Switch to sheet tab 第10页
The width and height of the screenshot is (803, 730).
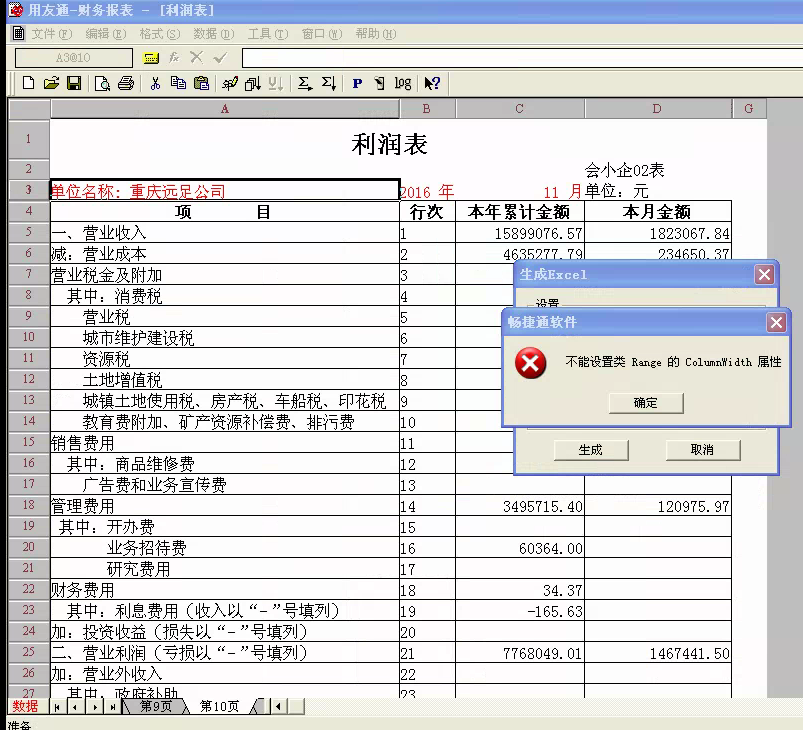pyautogui.click(x=219, y=706)
